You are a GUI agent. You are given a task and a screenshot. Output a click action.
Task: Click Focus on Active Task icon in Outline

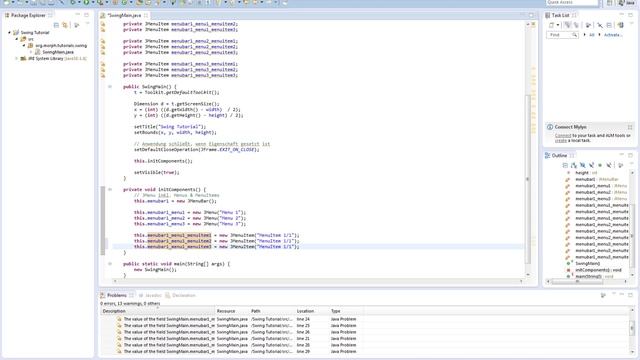pos(620,165)
